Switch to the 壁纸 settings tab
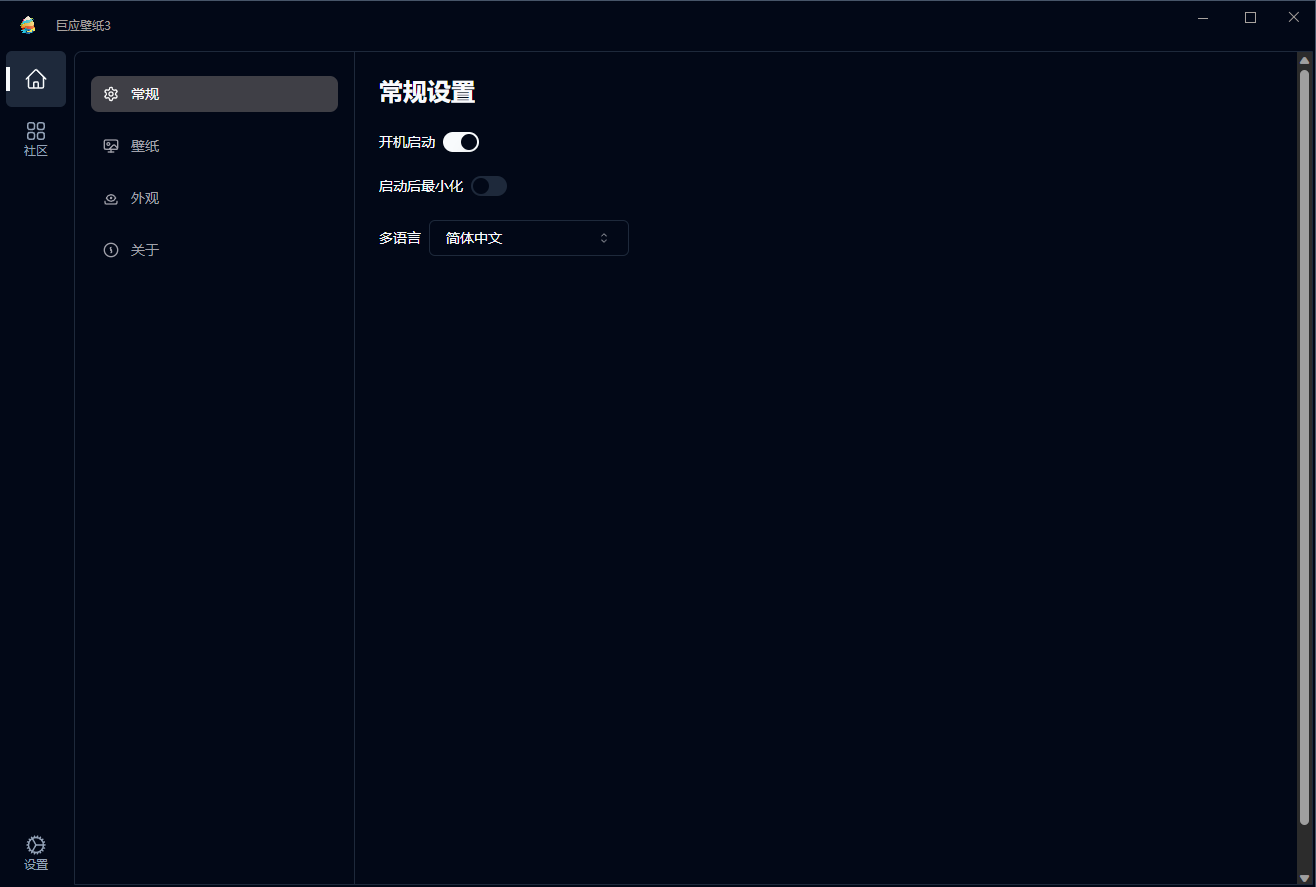1316x887 pixels. coord(214,146)
